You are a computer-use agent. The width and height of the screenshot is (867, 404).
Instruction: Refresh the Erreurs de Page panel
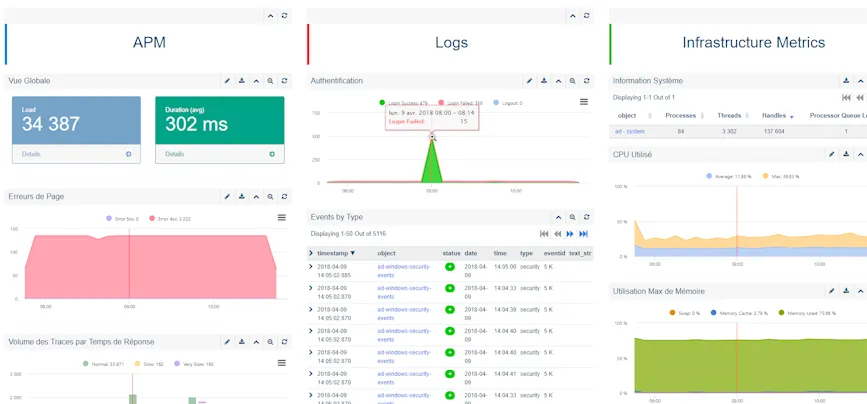pos(284,197)
